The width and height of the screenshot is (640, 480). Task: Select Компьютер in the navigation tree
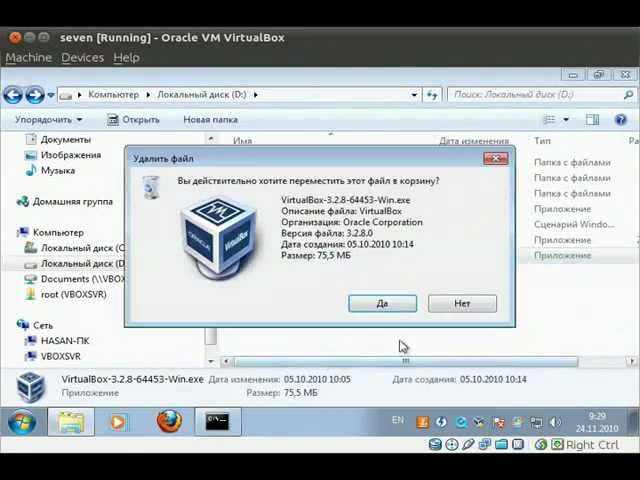(x=50, y=233)
